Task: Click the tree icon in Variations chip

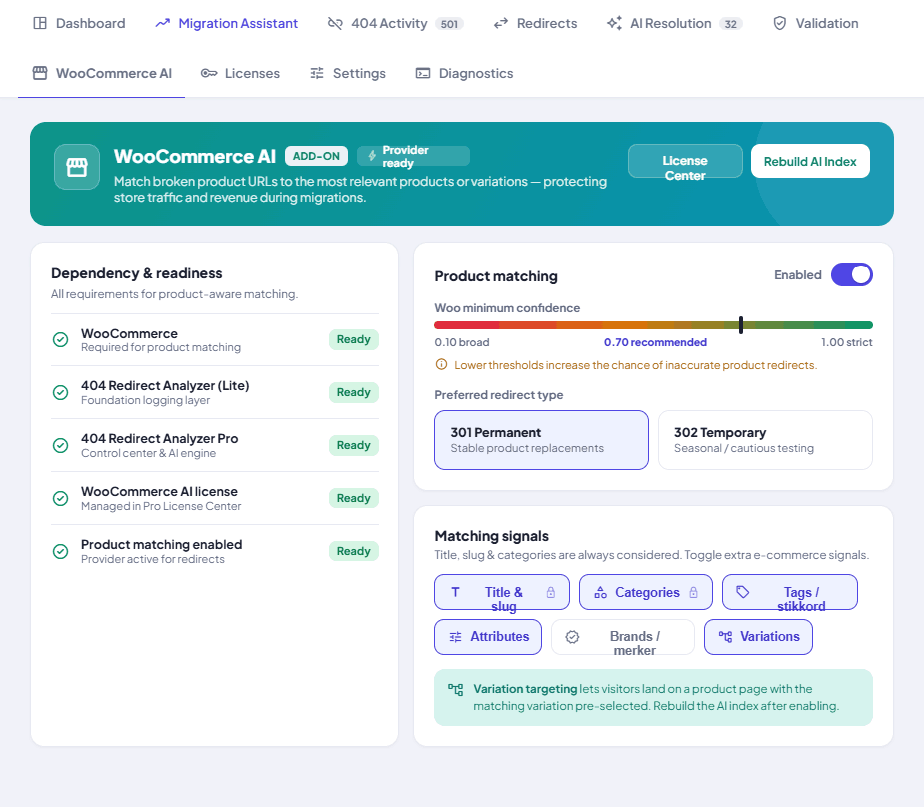Action: pyautogui.click(x=725, y=637)
